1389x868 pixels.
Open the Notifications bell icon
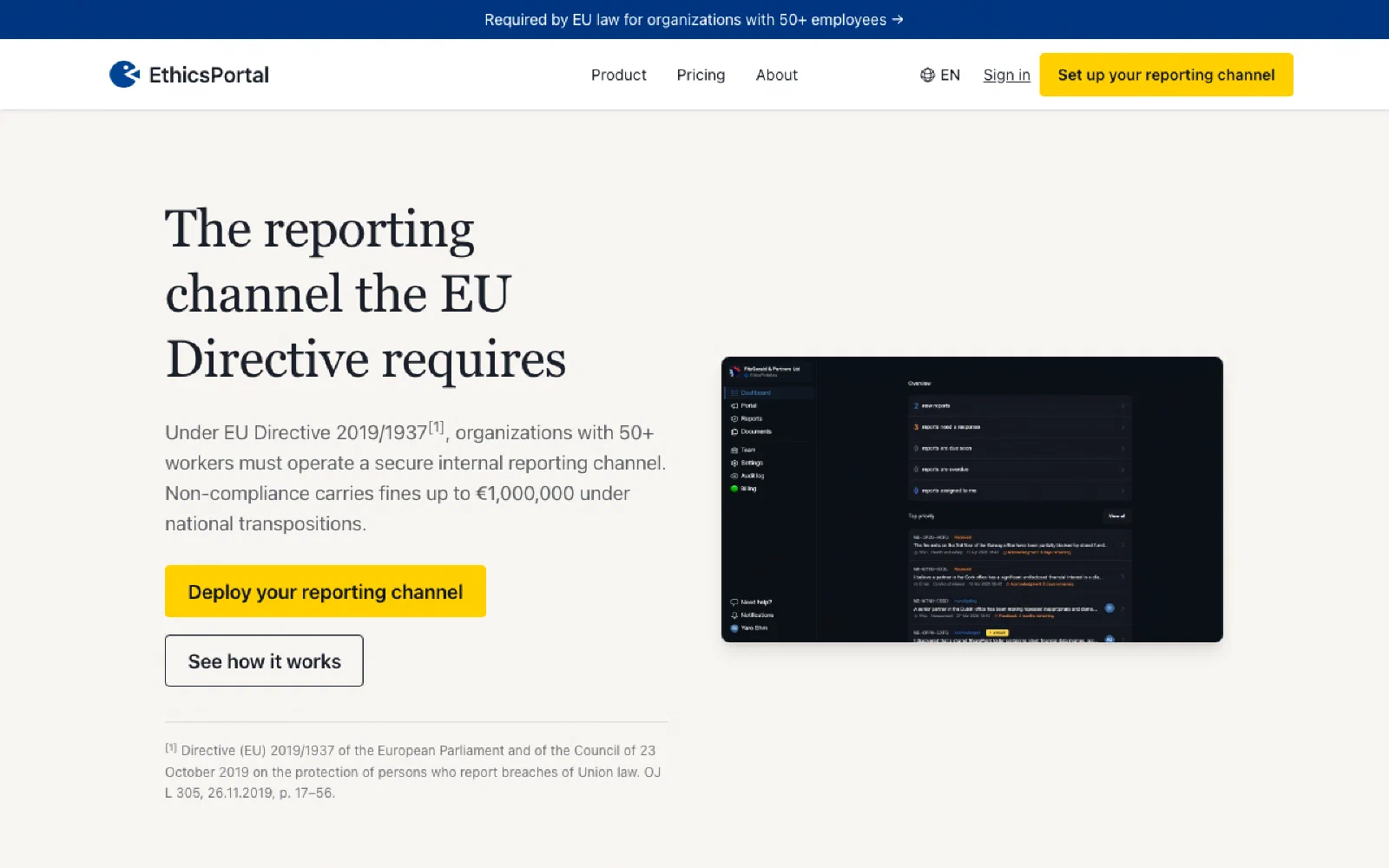click(734, 615)
